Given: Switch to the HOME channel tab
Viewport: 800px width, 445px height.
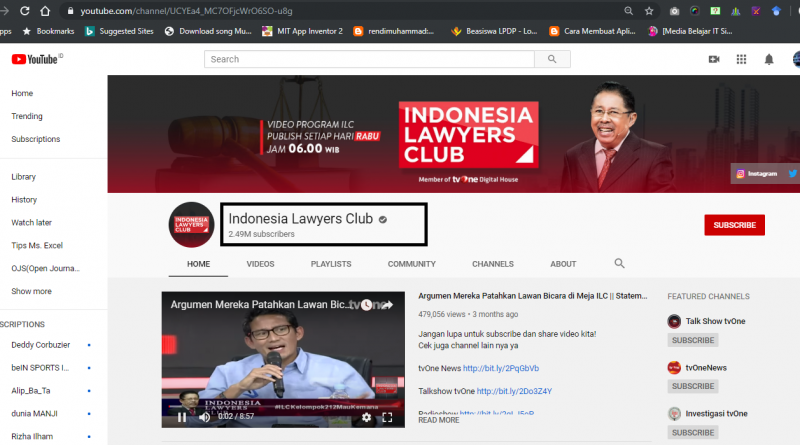Looking at the screenshot, I should [x=198, y=264].
